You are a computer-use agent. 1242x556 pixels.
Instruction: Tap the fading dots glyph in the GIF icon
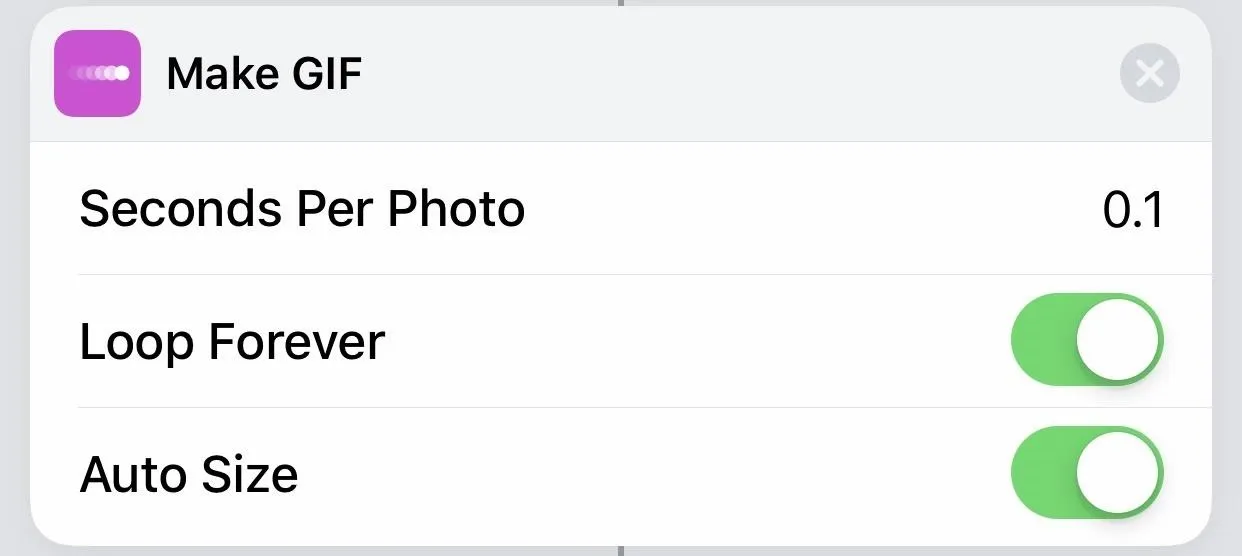pyautogui.click(x=98, y=73)
